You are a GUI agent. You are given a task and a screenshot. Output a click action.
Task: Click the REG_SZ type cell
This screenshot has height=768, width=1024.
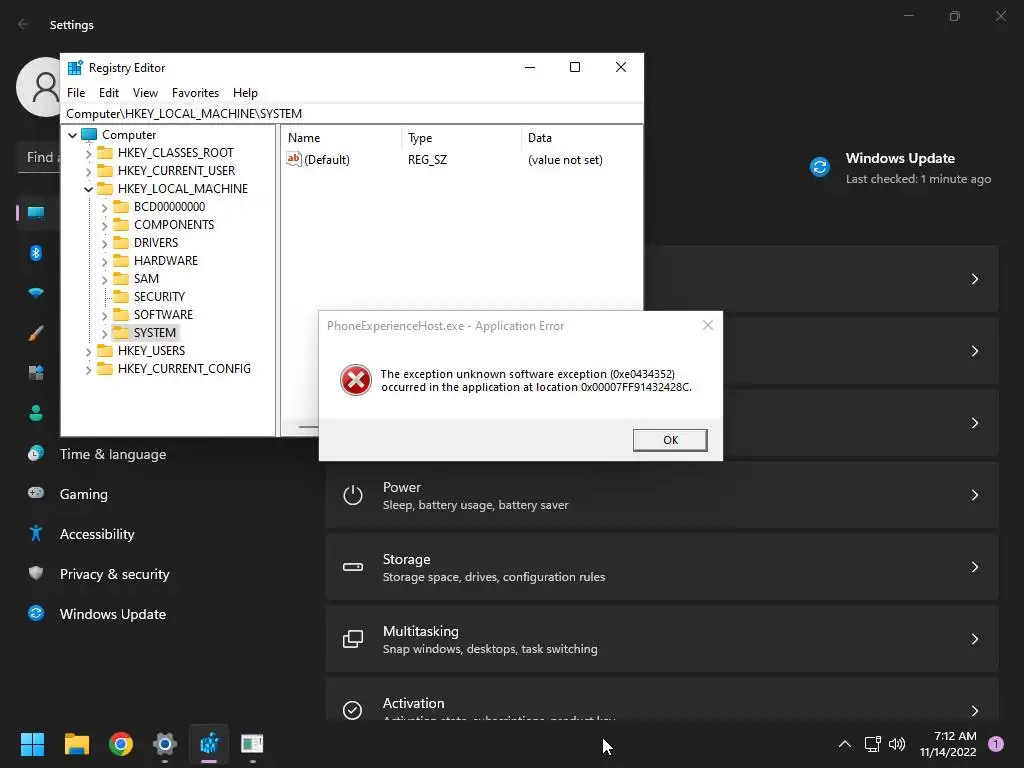point(427,159)
